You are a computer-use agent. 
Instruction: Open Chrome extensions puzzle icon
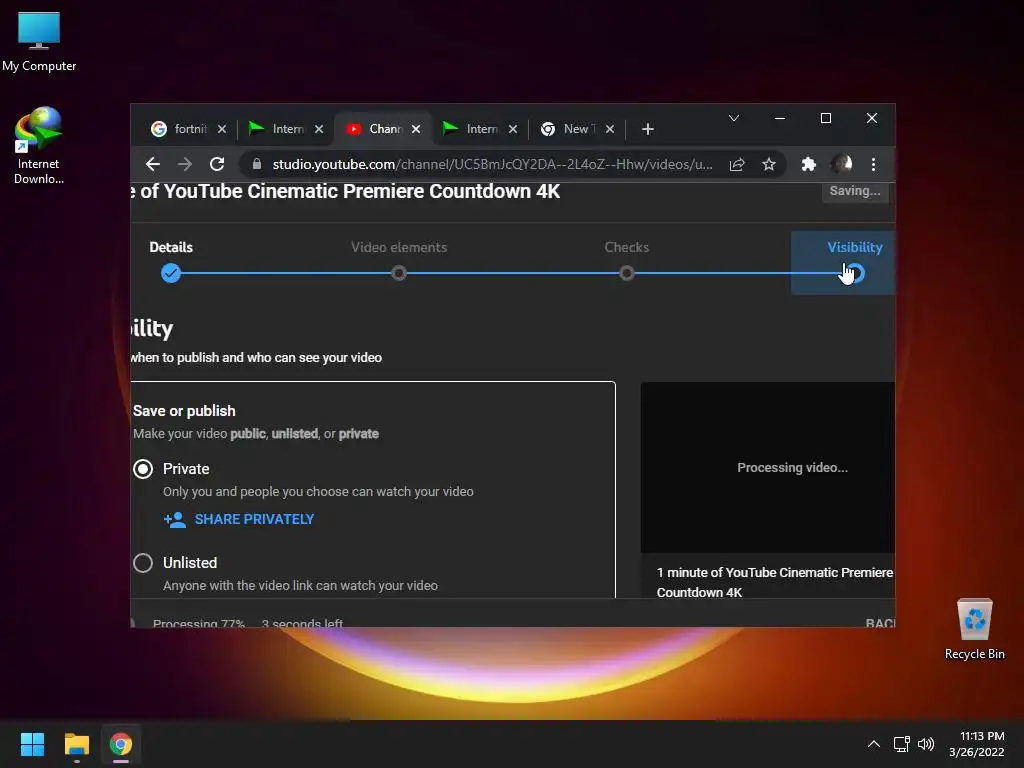pos(808,165)
